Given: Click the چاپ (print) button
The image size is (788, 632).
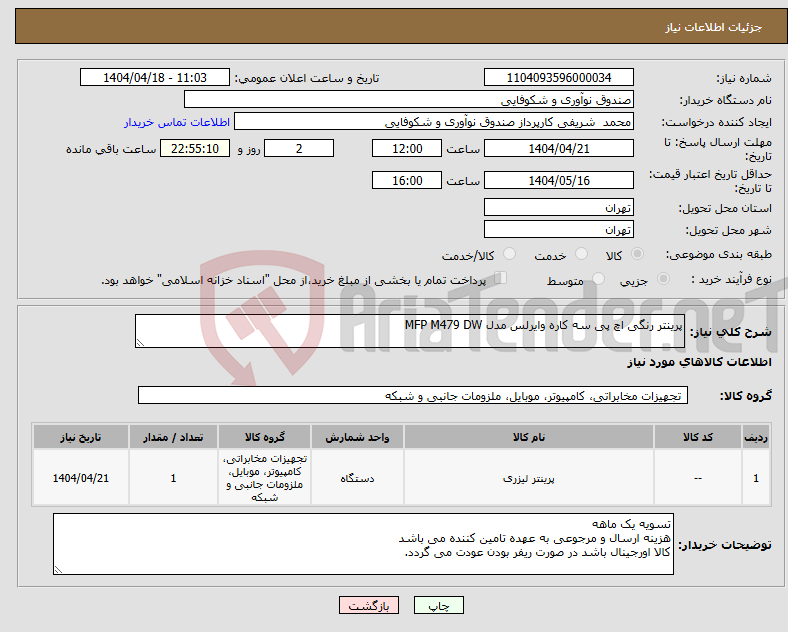Looking at the screenshot, I should tap(439, 605).
